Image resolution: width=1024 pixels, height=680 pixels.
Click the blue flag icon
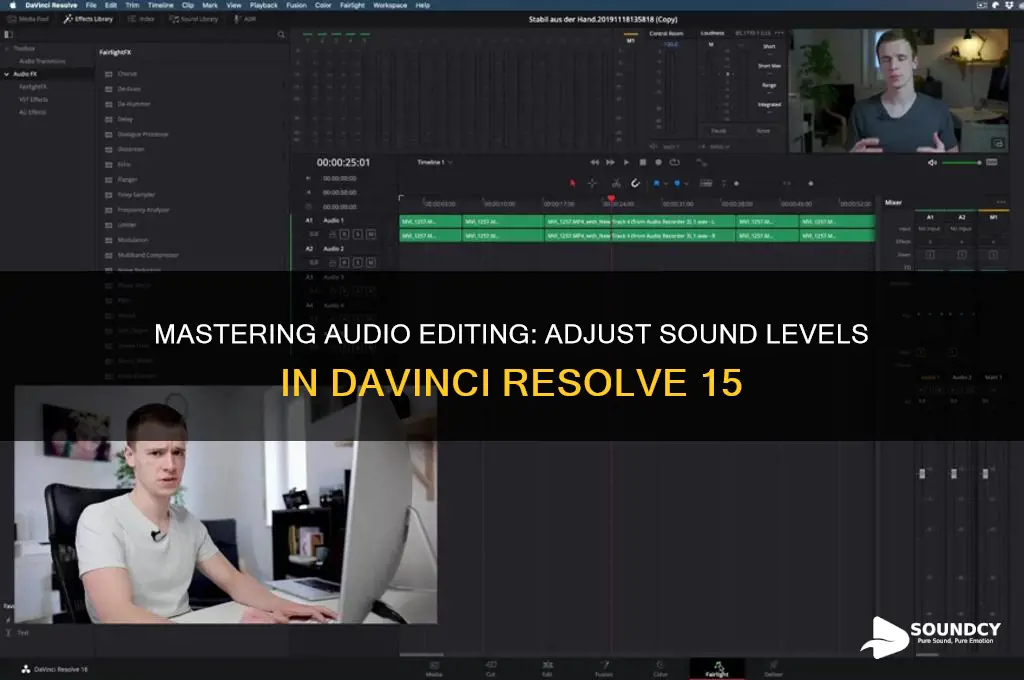(656, 184)
